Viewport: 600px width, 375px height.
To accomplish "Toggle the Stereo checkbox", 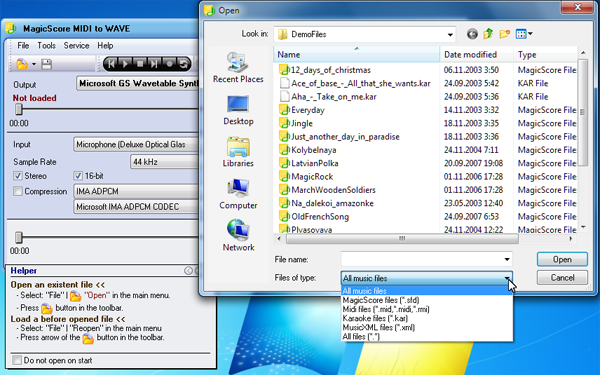I will (x=18, y=176).
